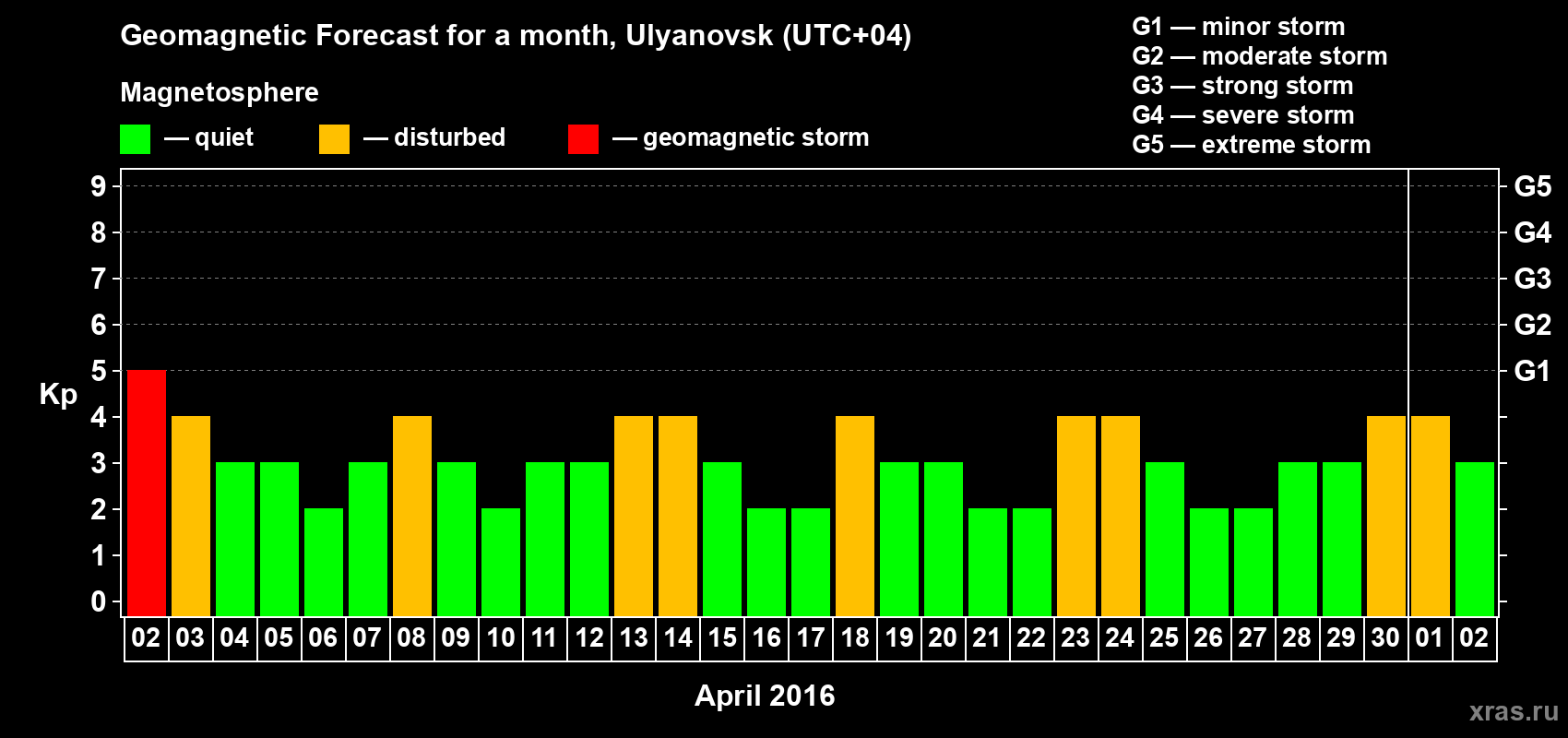Click 'G3 — strong storm' legend line
The image size is (1568, 738).
coord(1242,86)
